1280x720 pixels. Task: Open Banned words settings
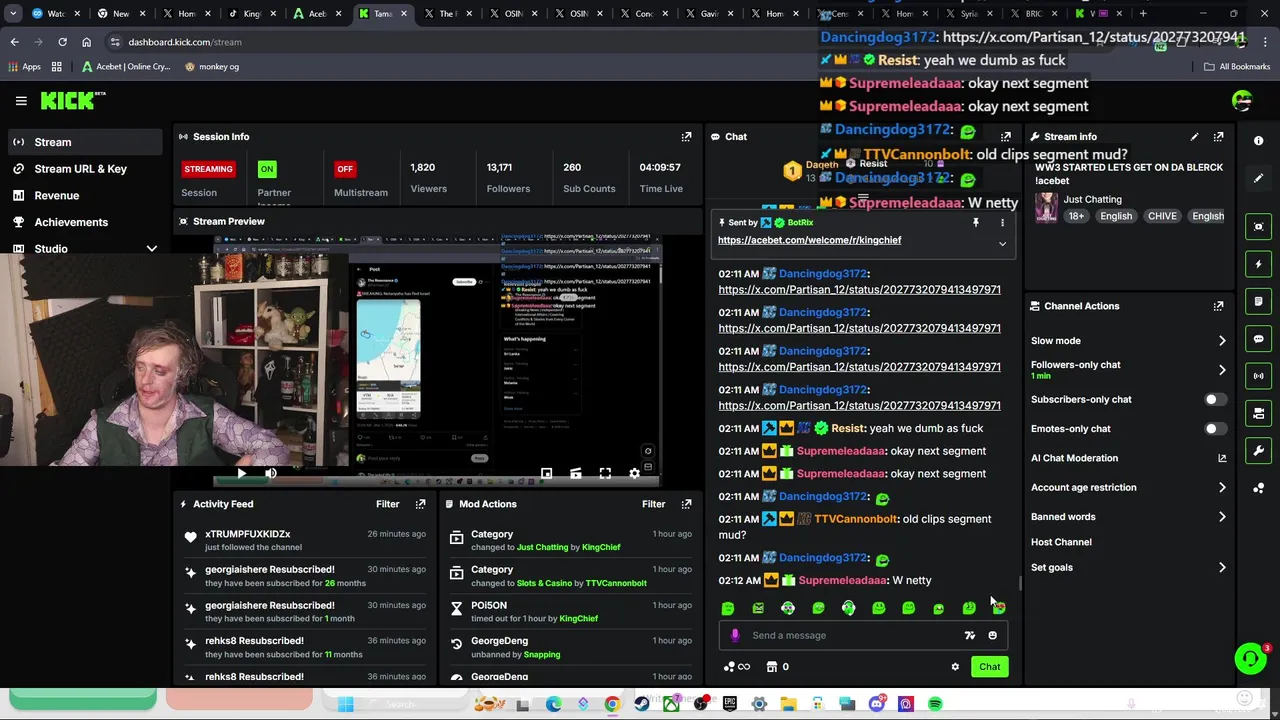point(1128,517)
